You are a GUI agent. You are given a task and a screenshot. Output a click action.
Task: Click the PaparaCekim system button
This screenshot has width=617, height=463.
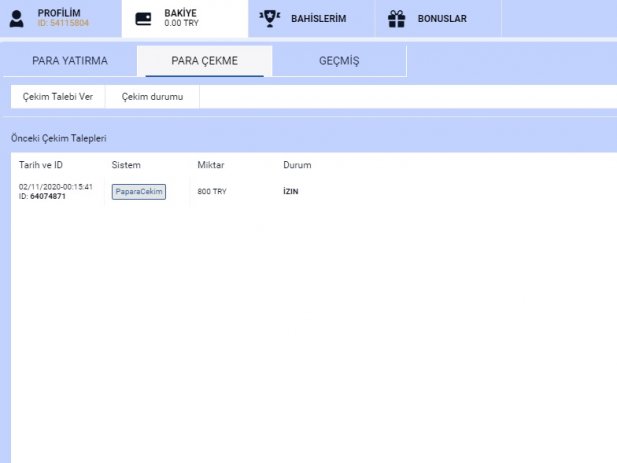[x=139, y=192]
